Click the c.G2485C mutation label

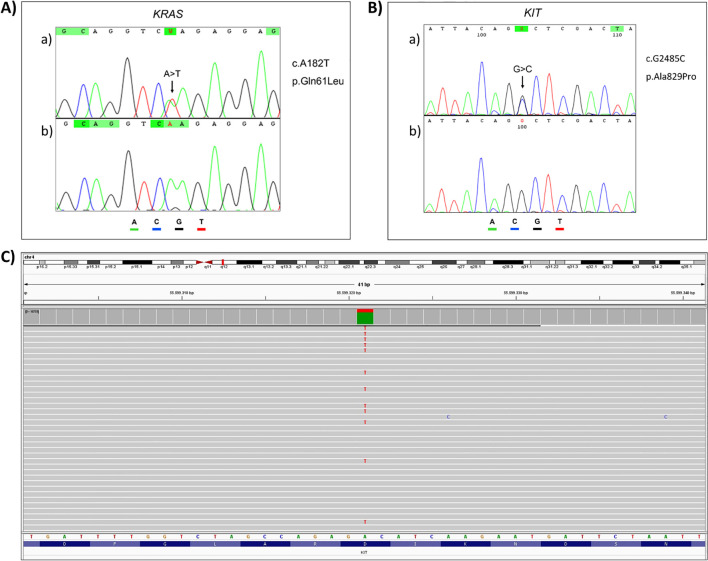[665, 58]
